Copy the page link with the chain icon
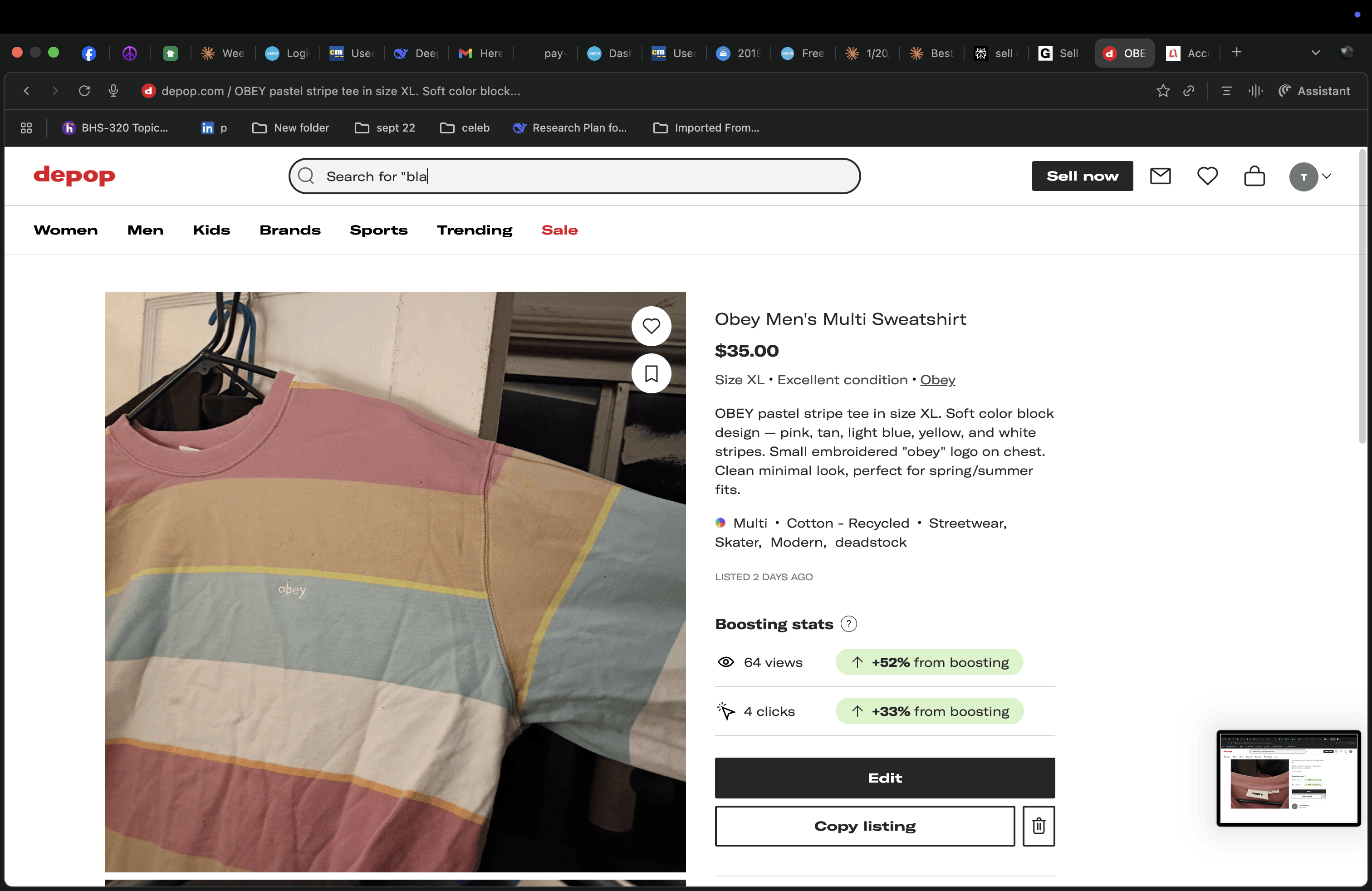 point(1189,91)
